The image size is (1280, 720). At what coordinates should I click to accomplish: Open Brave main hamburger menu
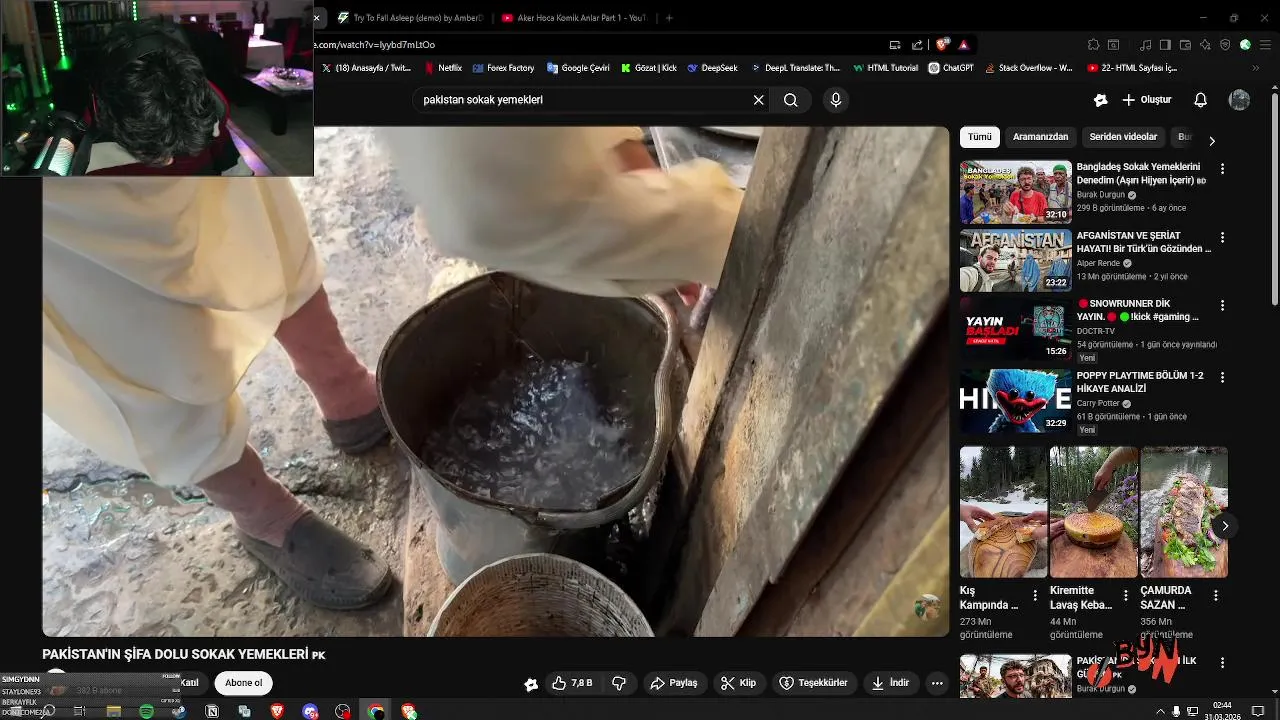pyautogui.click(x=1265, y=44)
